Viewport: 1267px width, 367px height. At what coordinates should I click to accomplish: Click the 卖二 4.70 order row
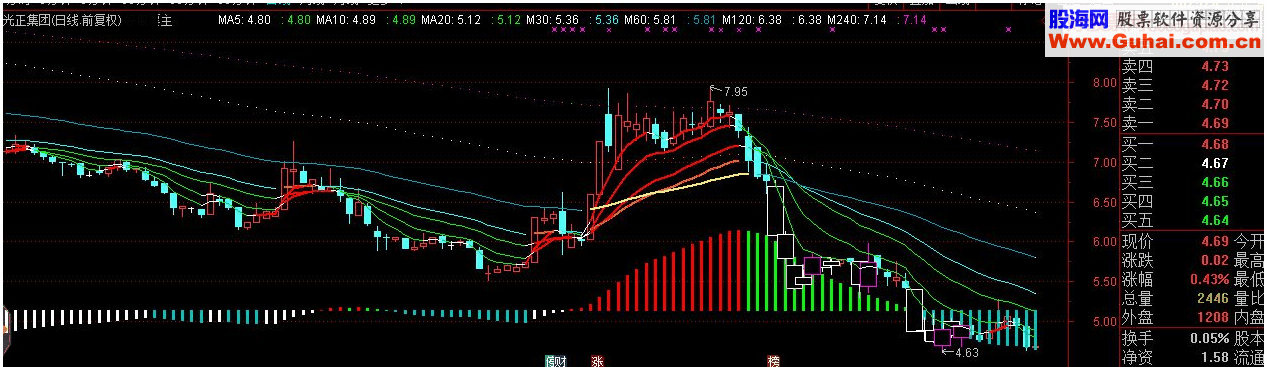coord(1175,104)
